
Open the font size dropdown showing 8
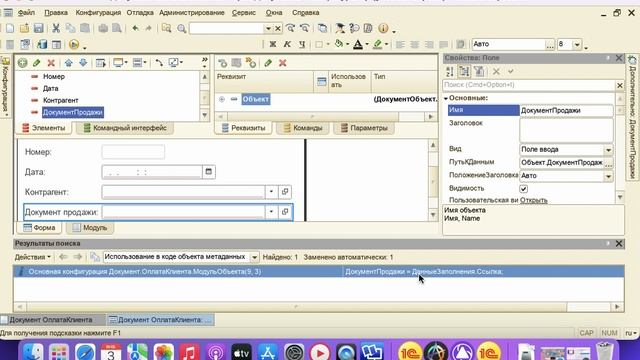[577, 44]
